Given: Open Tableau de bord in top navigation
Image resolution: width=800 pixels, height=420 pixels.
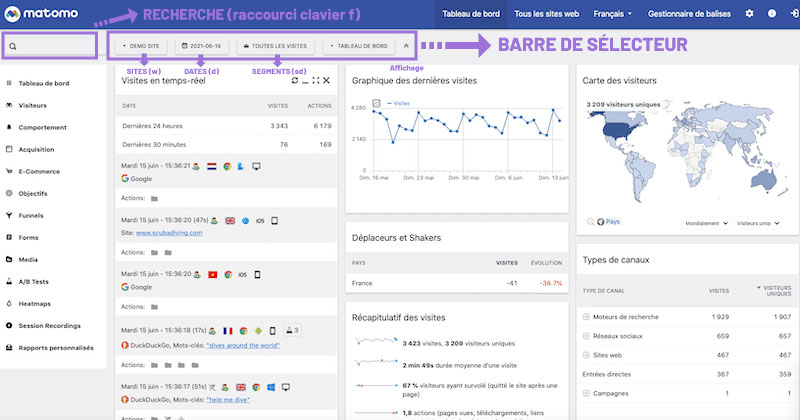Looking at the screenshot, I should coord(471,14).
